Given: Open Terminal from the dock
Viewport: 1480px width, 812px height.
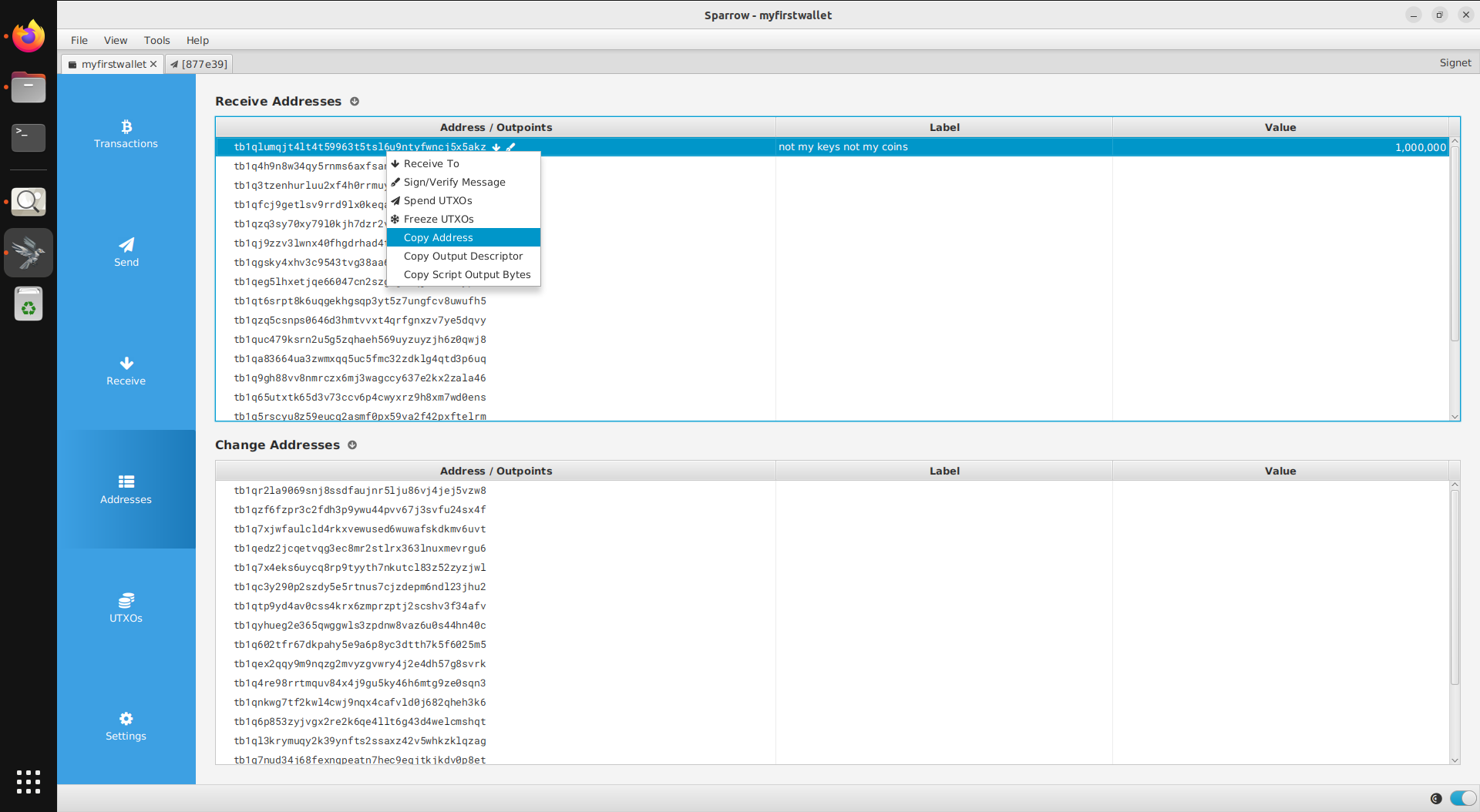Looking at the screenshot, I should 29,137.
